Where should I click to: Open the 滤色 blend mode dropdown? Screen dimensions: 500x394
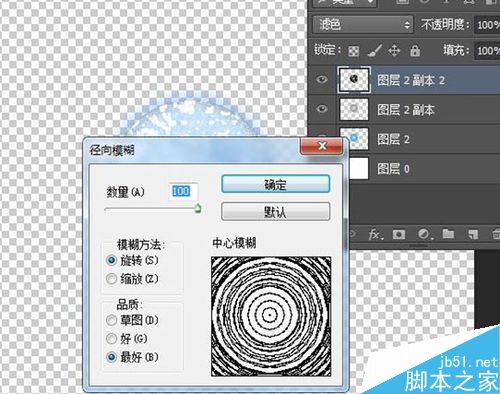[363, 25]
